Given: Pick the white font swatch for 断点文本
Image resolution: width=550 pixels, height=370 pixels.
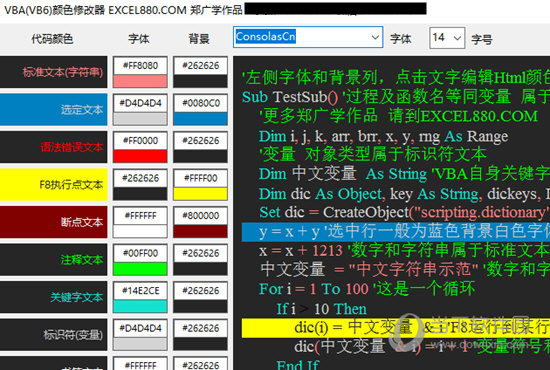Looking at the screenshot, I should [140, 231].
